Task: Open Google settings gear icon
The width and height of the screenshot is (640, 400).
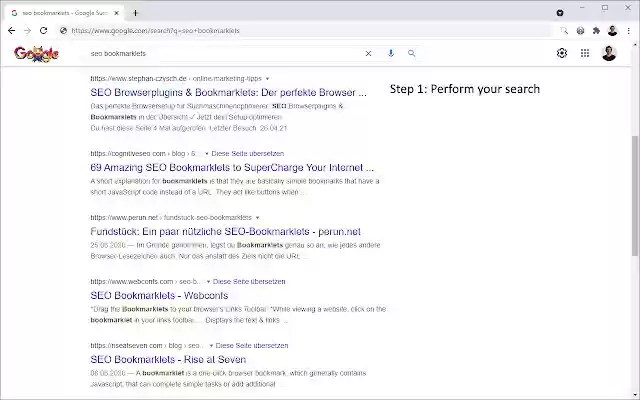Action: click(x=562, y=53)
